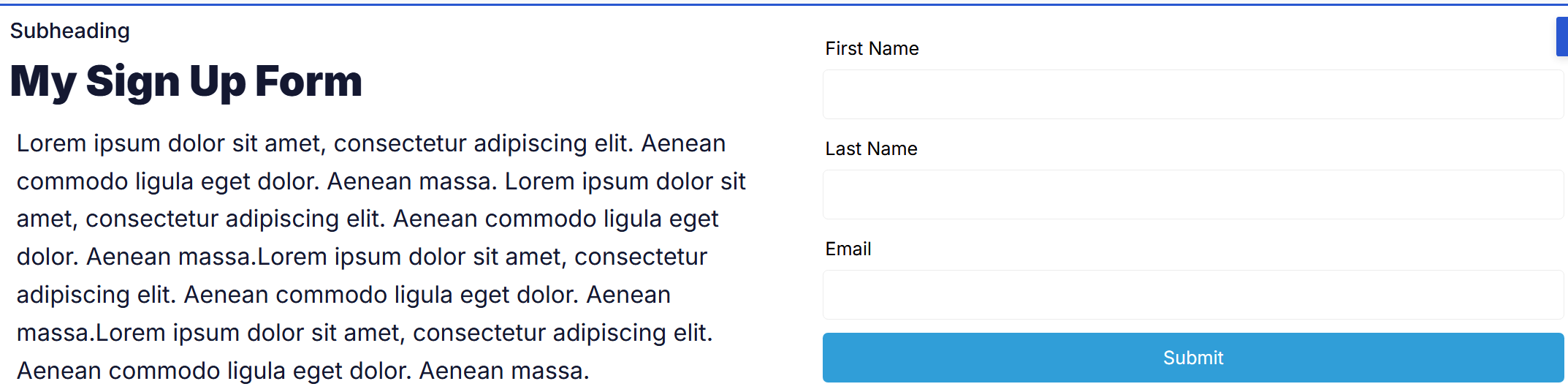Select the Email input field
Screen dimensions: 1568x392
pos(1192,295)
